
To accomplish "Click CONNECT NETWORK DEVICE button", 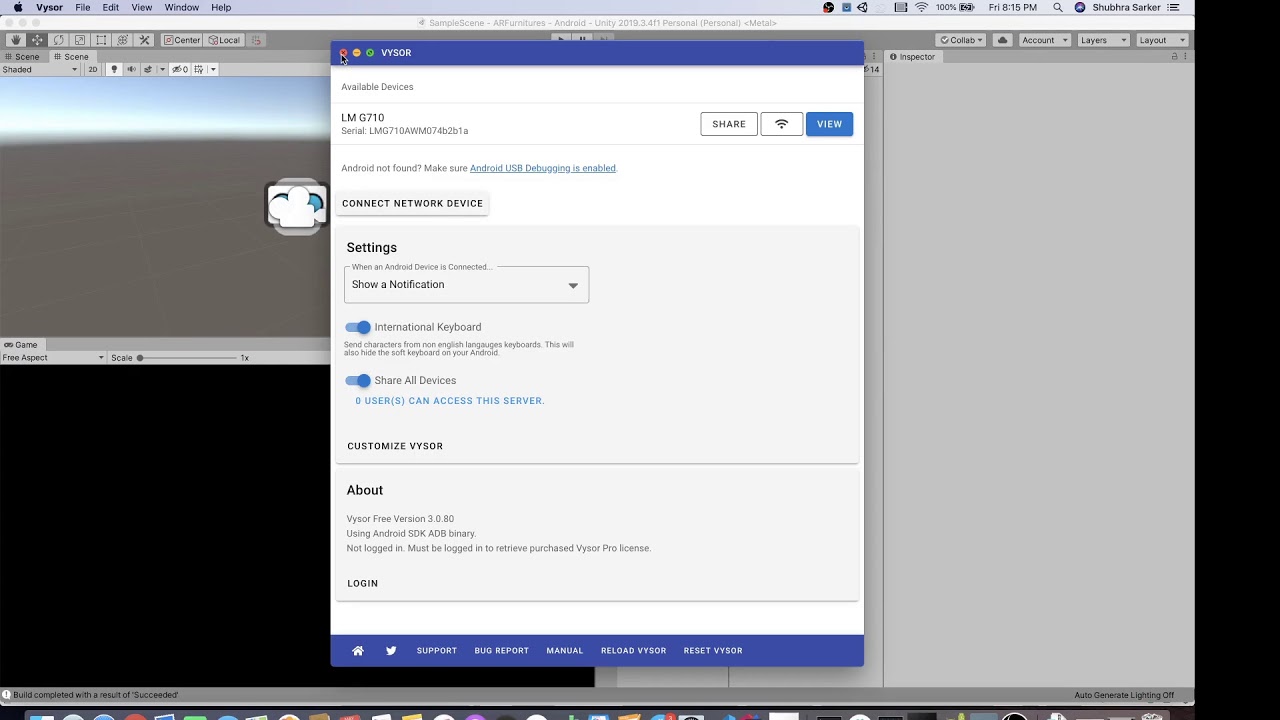I will (412, 203).
